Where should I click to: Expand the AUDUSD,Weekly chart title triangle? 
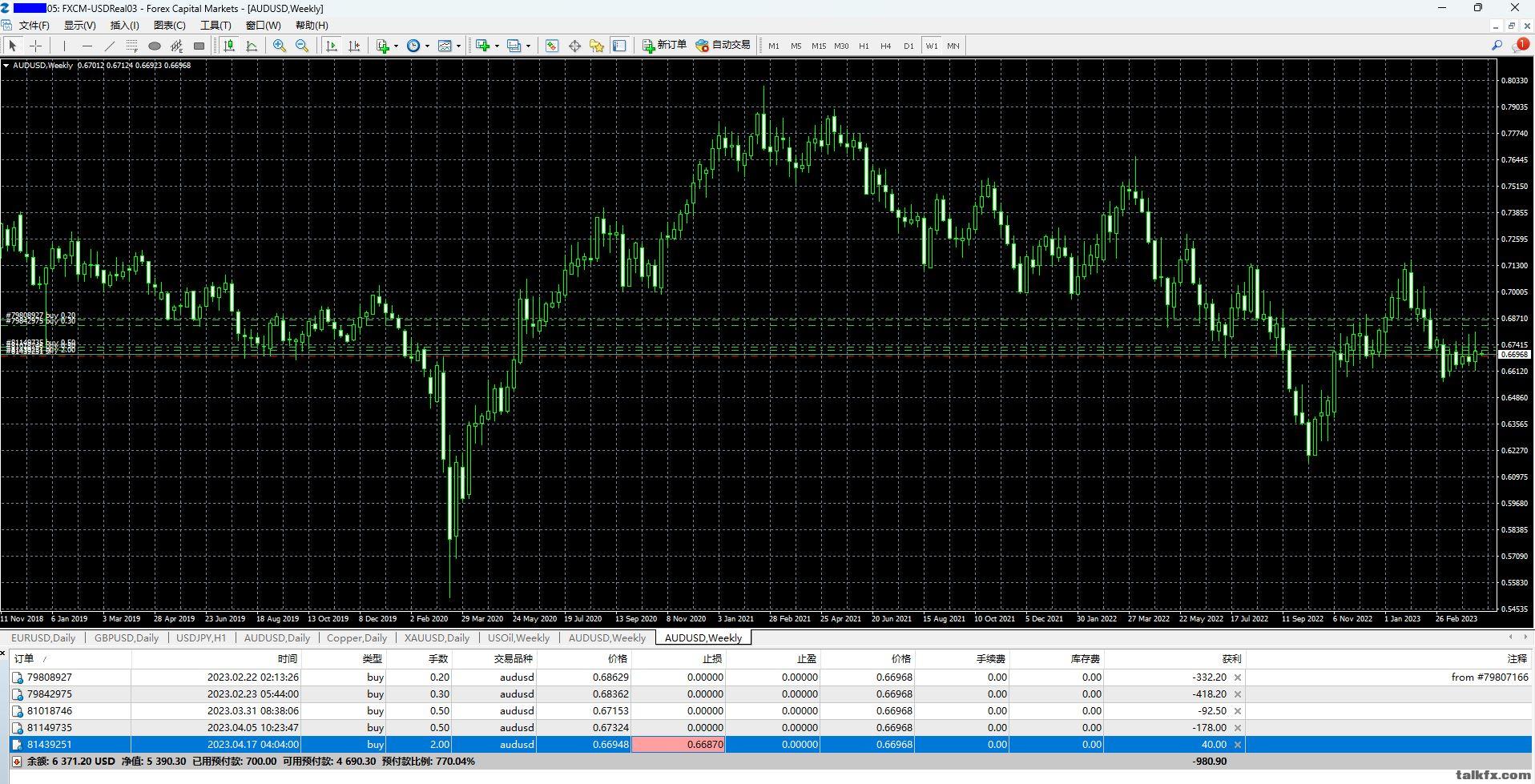pyautogui.click(x=6, y=66)
